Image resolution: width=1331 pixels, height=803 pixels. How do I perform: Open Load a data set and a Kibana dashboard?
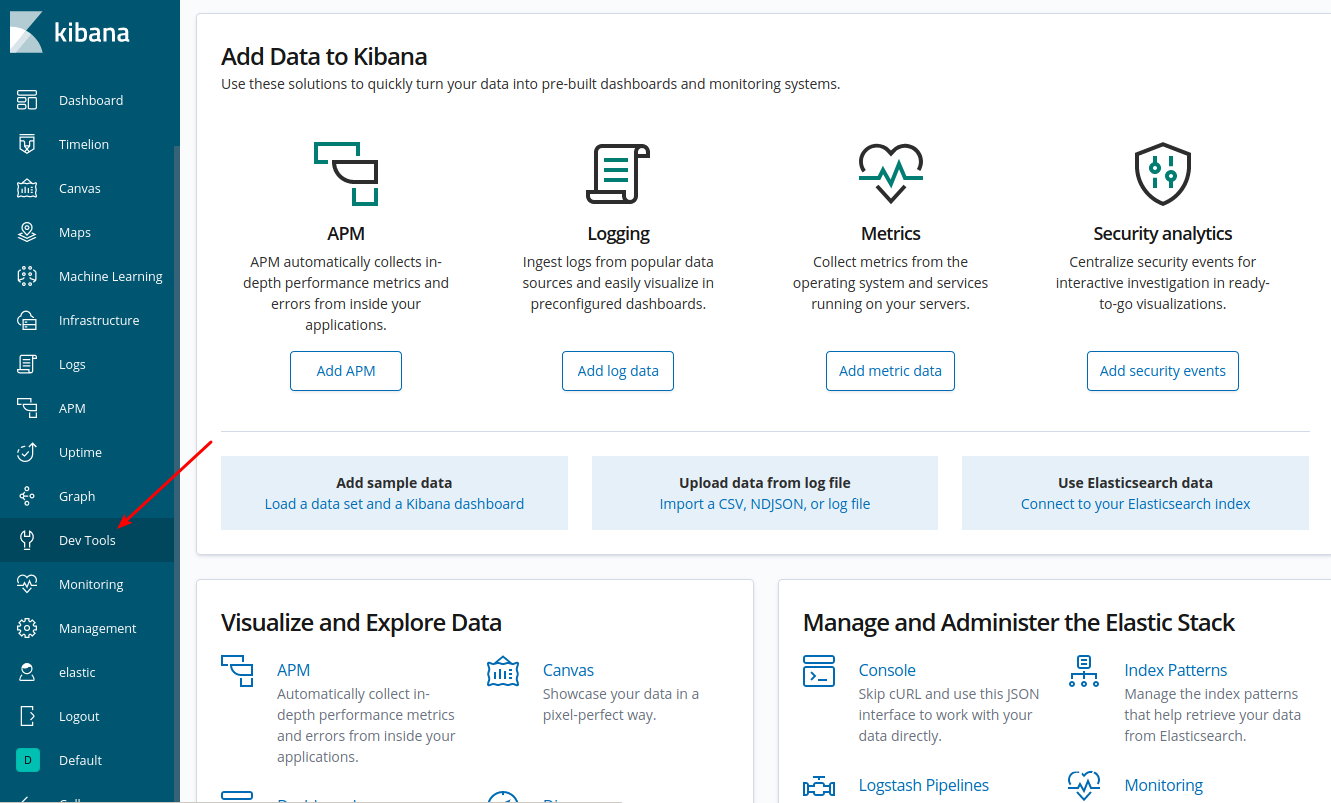394,504
